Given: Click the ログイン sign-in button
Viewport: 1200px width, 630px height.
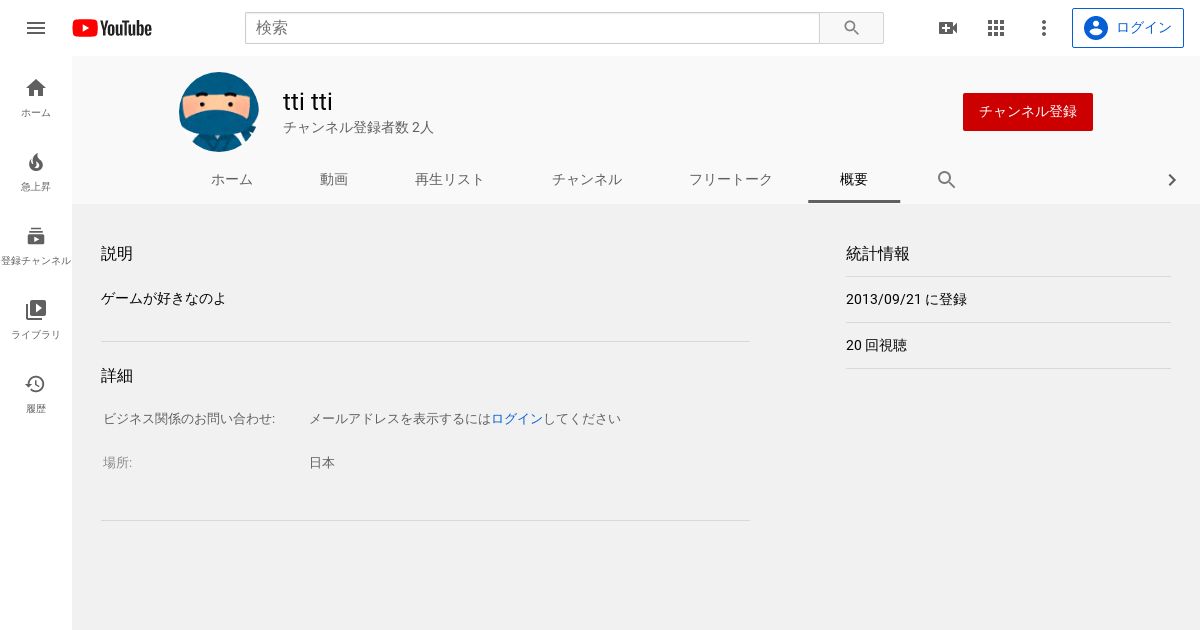Looking at the screenshot, I should point(1128,28).
